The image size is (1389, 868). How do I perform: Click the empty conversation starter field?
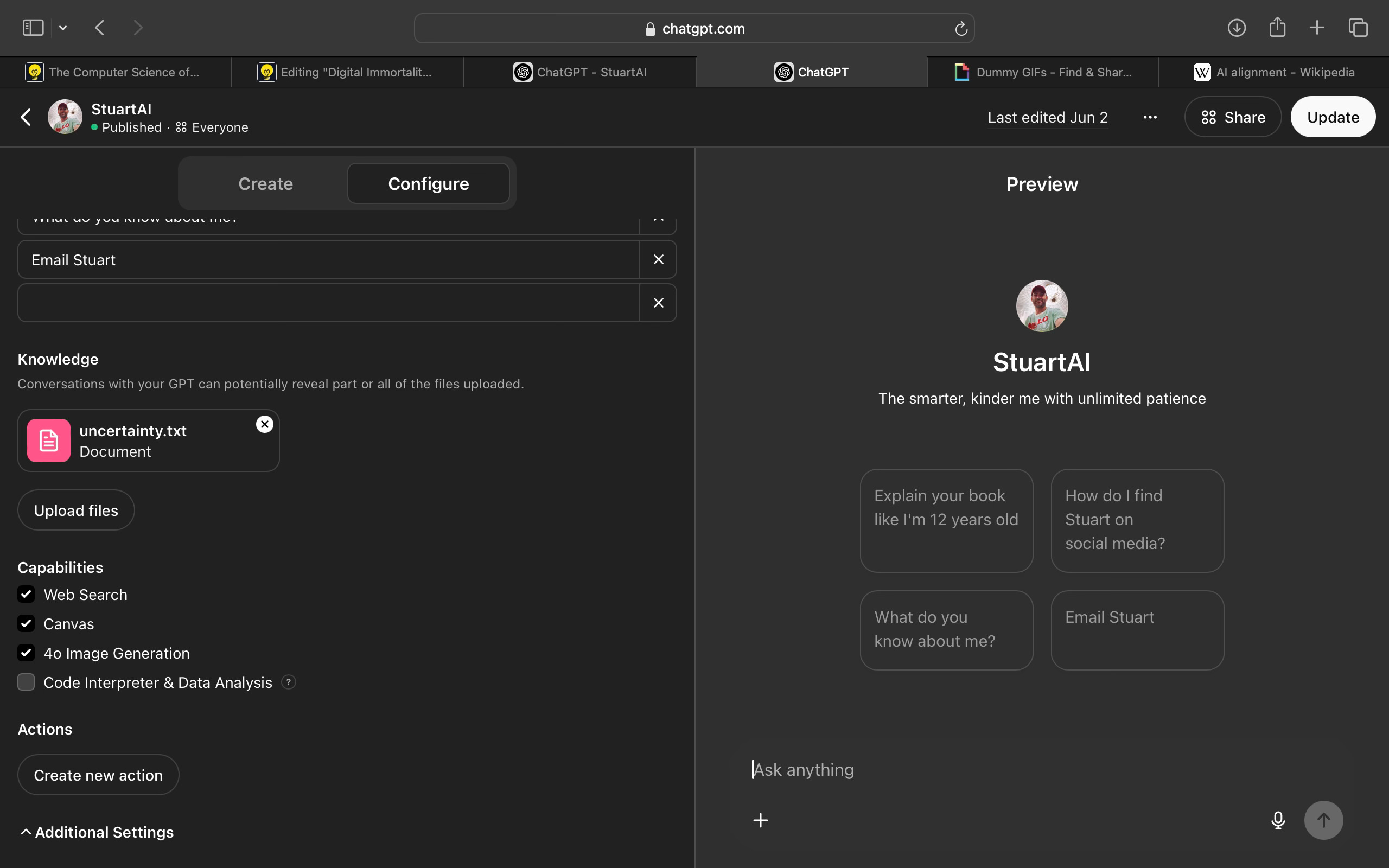point(328,303)
